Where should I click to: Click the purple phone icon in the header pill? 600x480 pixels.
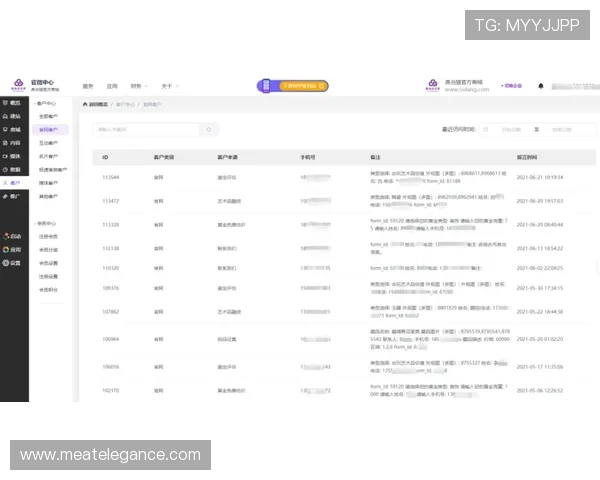click(x=266, y=86)
